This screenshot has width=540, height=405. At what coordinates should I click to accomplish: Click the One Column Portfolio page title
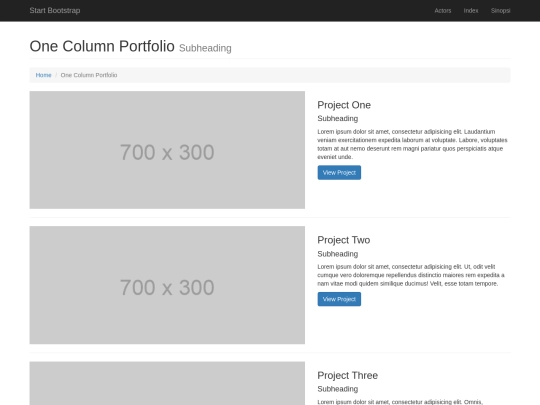coord(102,46)
